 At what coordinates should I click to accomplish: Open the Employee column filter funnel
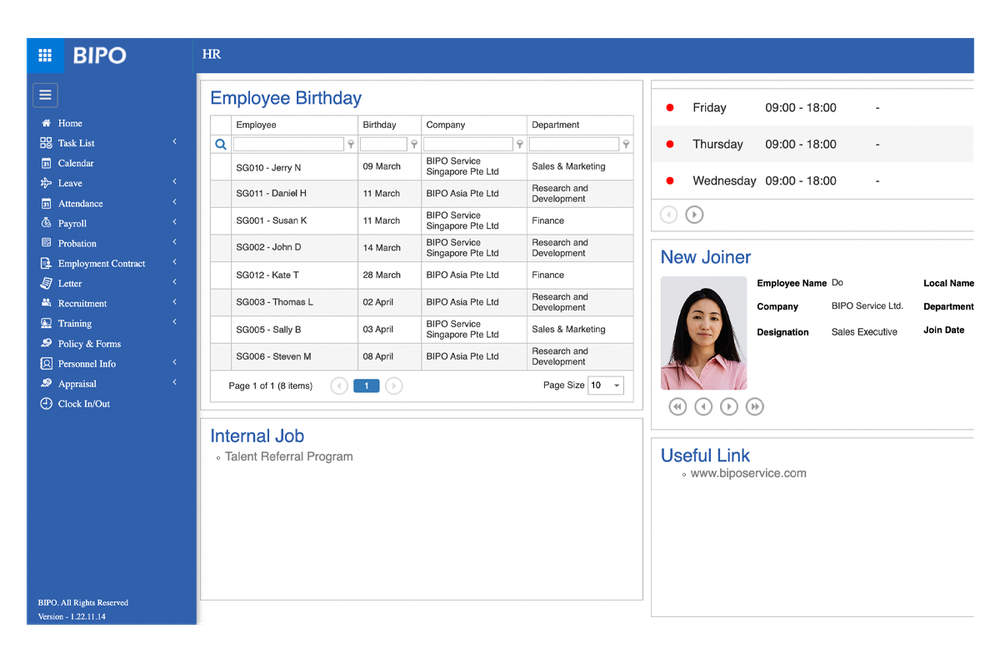point(351,145)
